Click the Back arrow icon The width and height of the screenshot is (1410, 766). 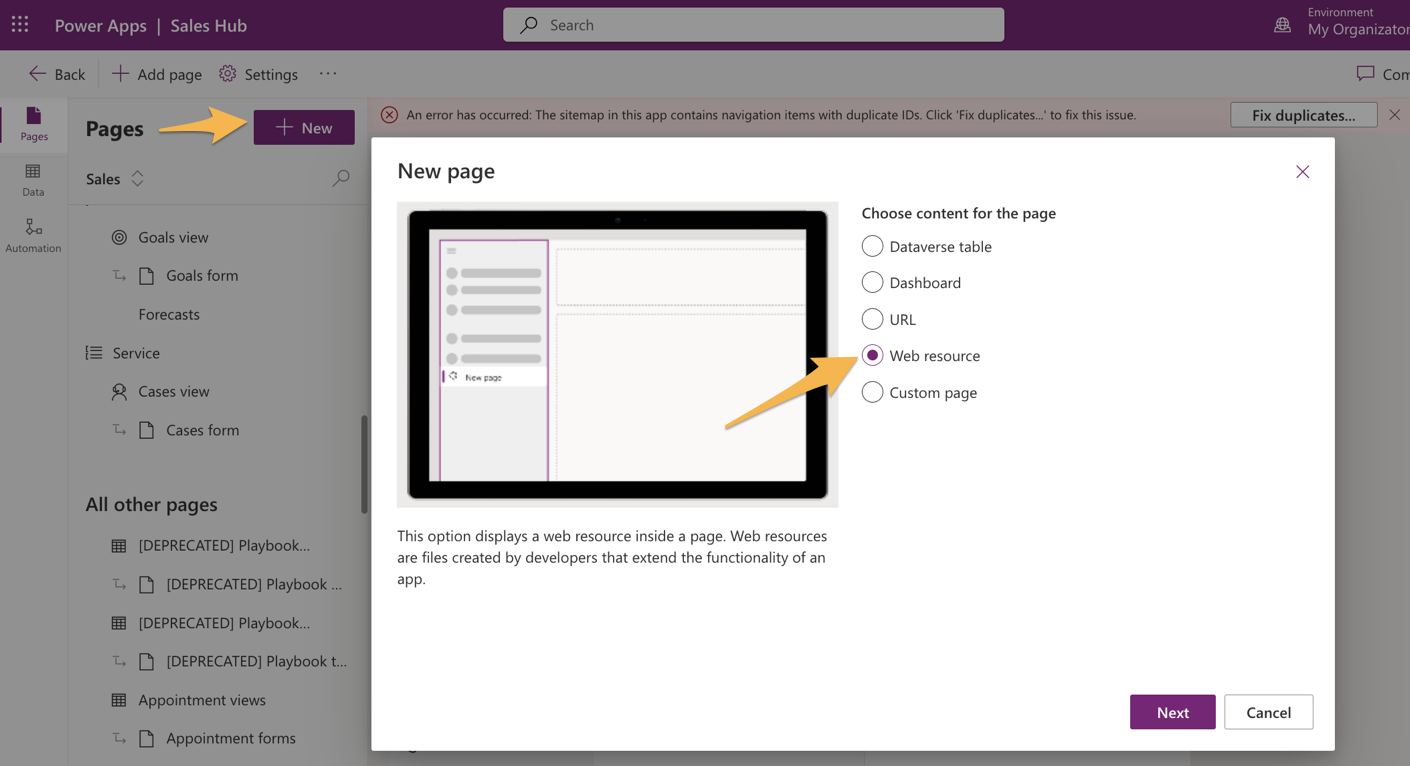click(x=37, y=74)
